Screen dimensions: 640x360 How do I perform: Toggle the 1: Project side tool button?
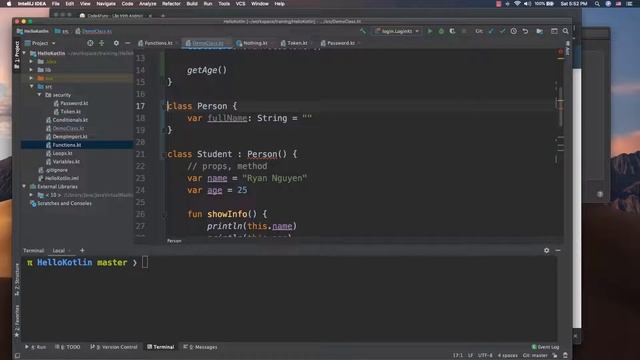point(17,55)
